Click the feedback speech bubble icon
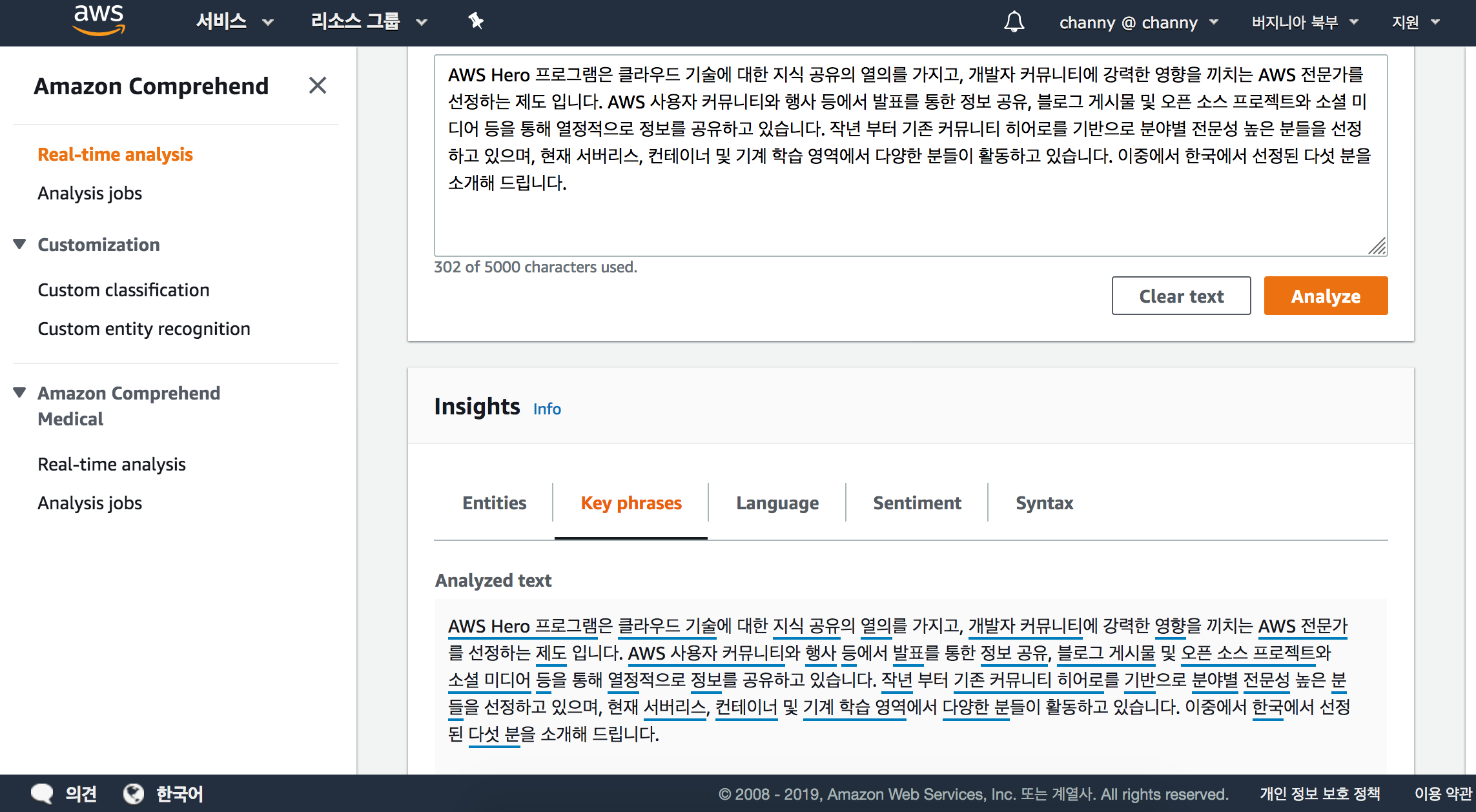This screenshot has height=812, width=1476. (x=43, y=793)
